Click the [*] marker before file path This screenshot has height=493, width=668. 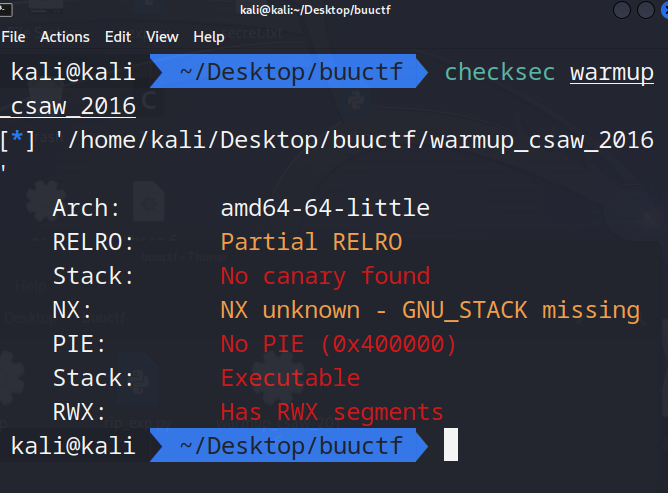(x=18, y=140)
